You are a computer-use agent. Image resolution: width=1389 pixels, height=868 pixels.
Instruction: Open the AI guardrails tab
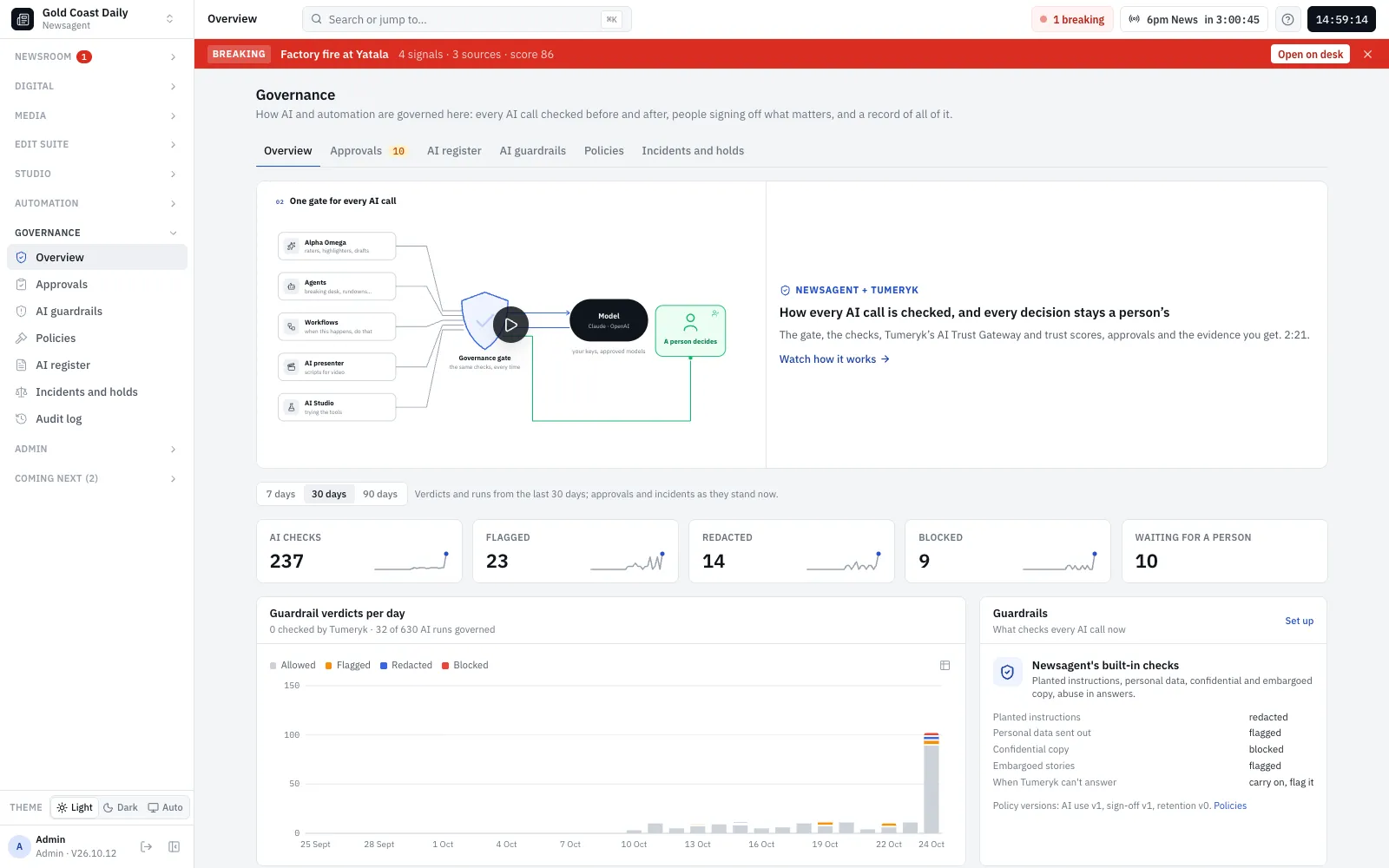tap(533, 151)
